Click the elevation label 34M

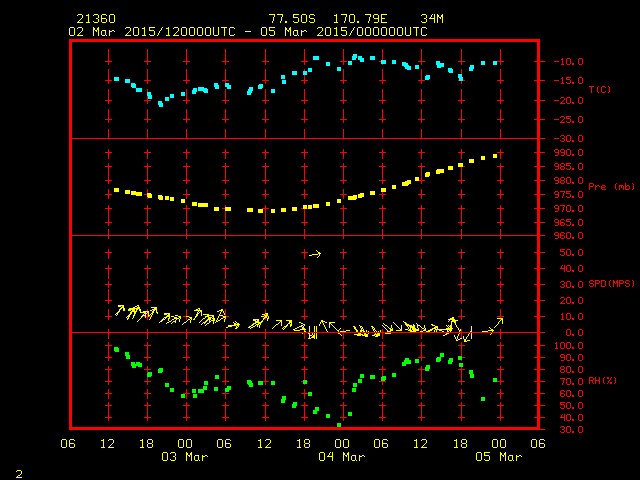(x=432, y=19)
